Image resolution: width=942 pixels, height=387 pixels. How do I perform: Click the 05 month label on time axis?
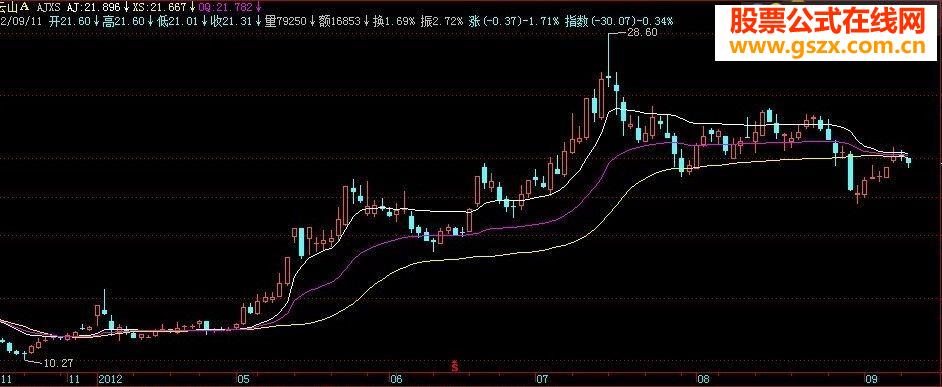tap(243, 380)
